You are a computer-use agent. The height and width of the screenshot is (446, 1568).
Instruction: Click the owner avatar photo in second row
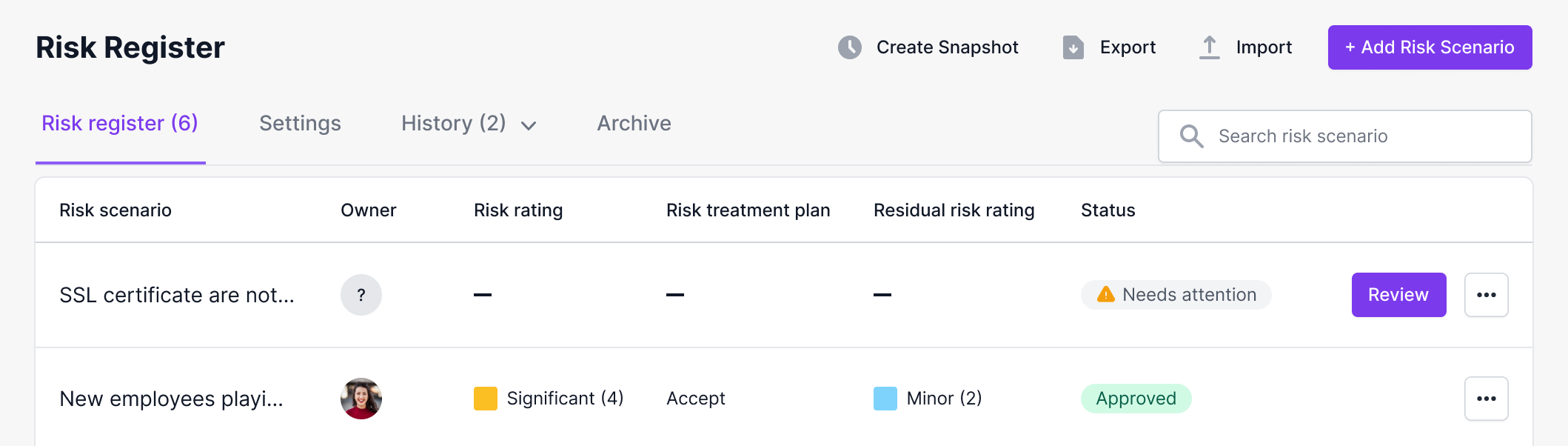(361, 399)
